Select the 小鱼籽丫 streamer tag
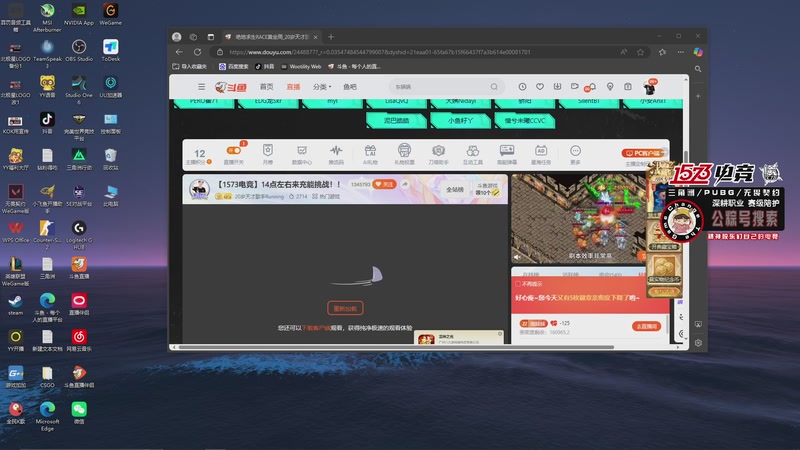Viewport: 800px width, 450px height. tap(460, 120)
